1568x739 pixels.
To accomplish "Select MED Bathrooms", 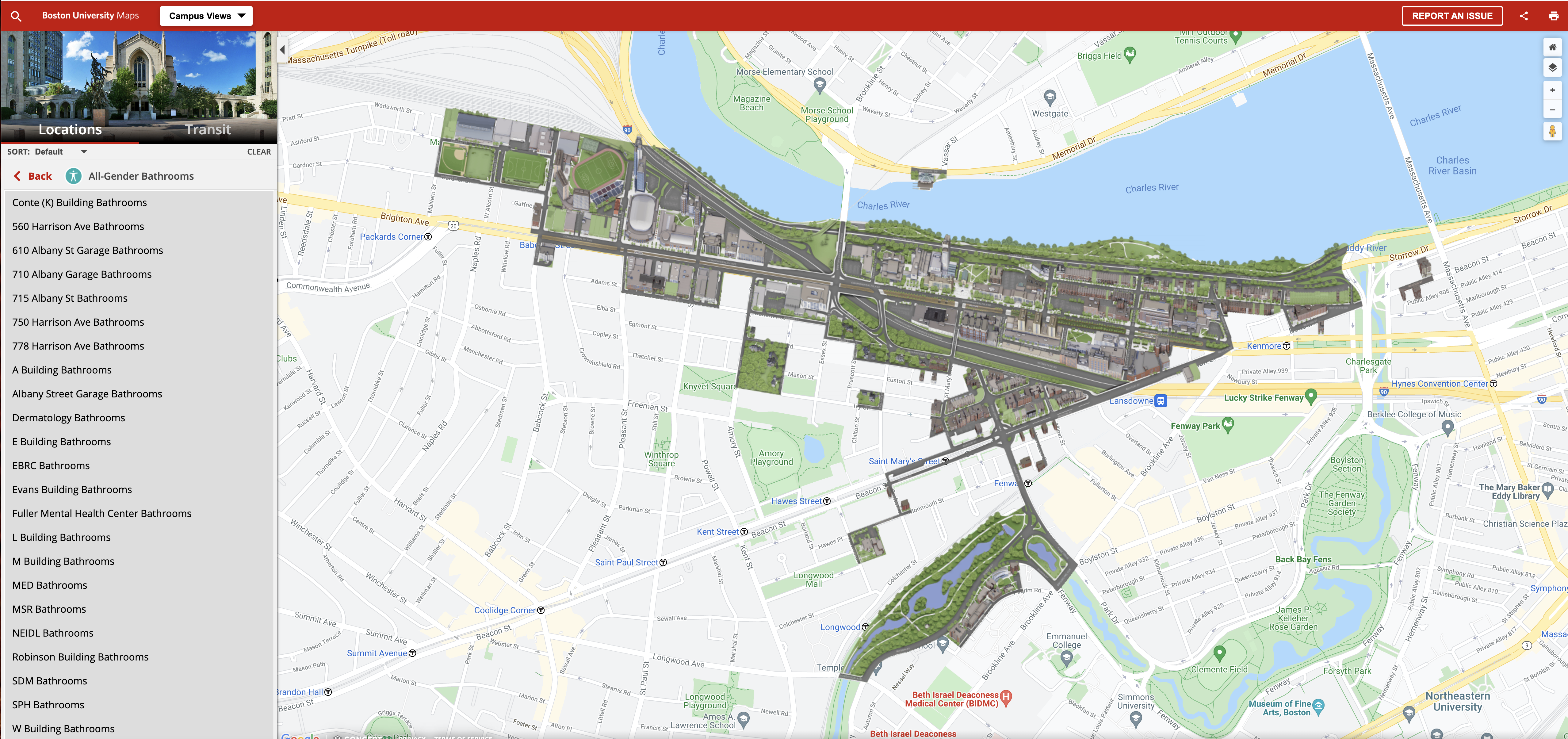I will coord(139,585).
